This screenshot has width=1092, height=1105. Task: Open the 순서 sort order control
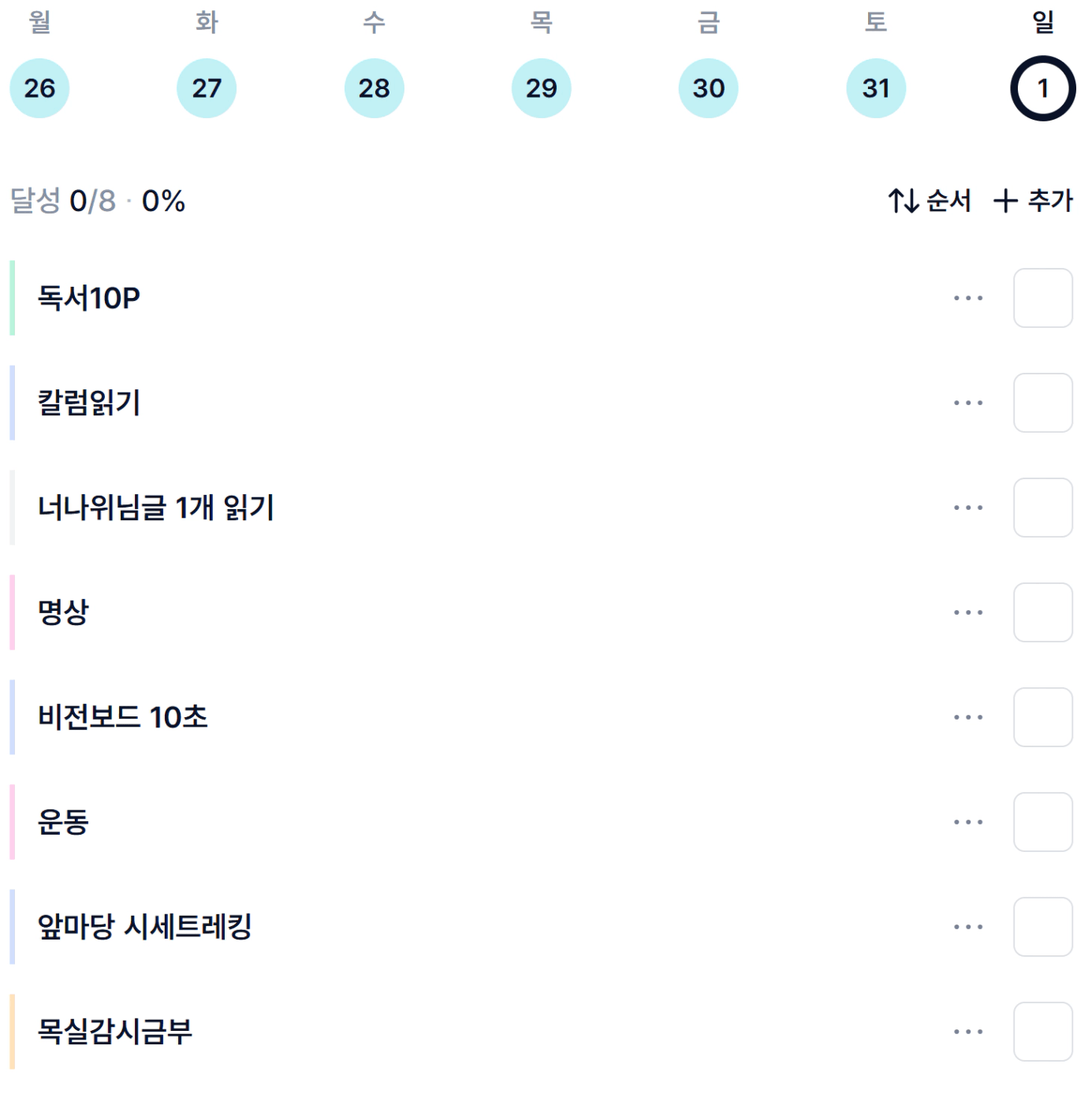click(x=930, y=201)
